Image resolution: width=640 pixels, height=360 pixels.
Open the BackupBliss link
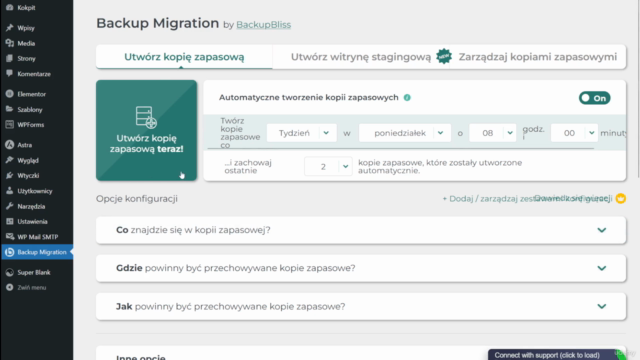click(263, 24)
